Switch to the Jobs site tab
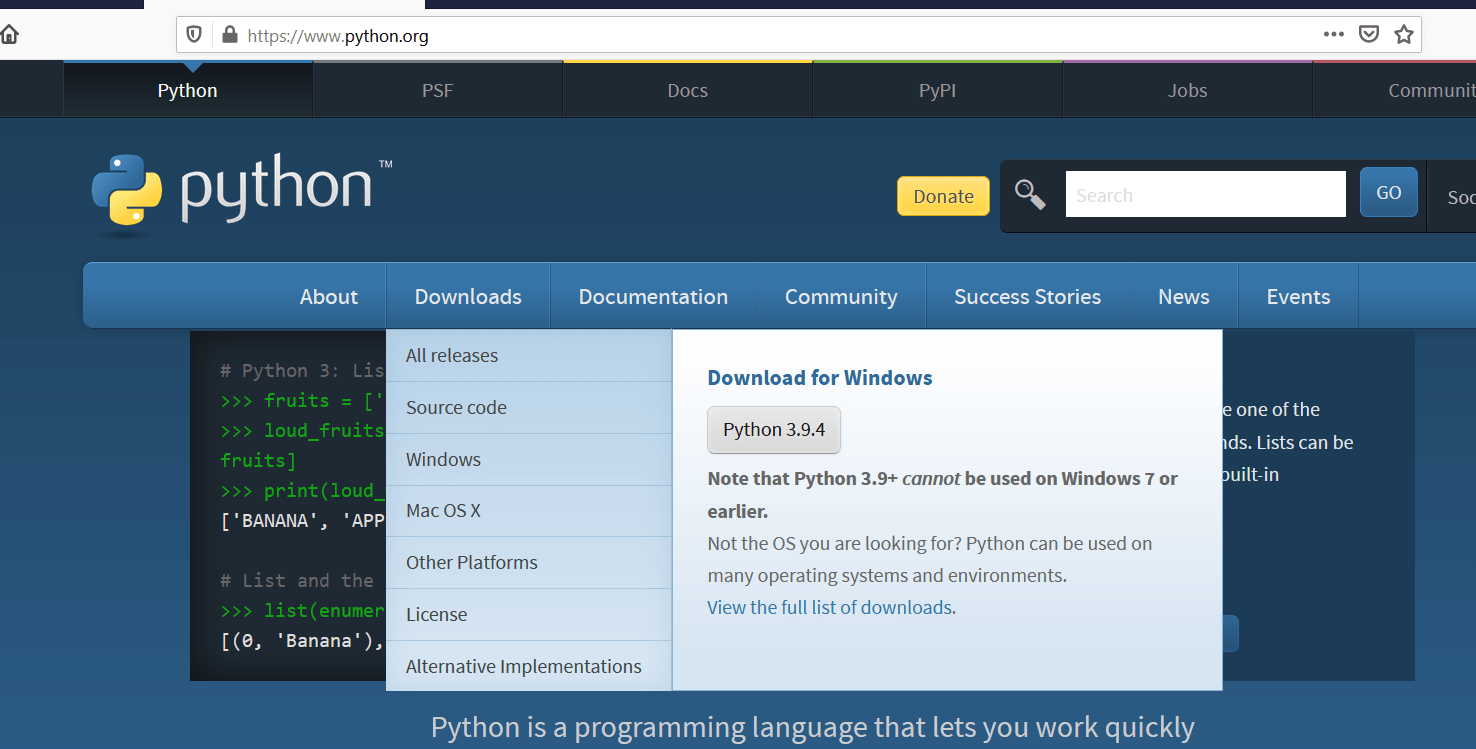Viewport: 1476px width, 749px height. (1188, 90)
